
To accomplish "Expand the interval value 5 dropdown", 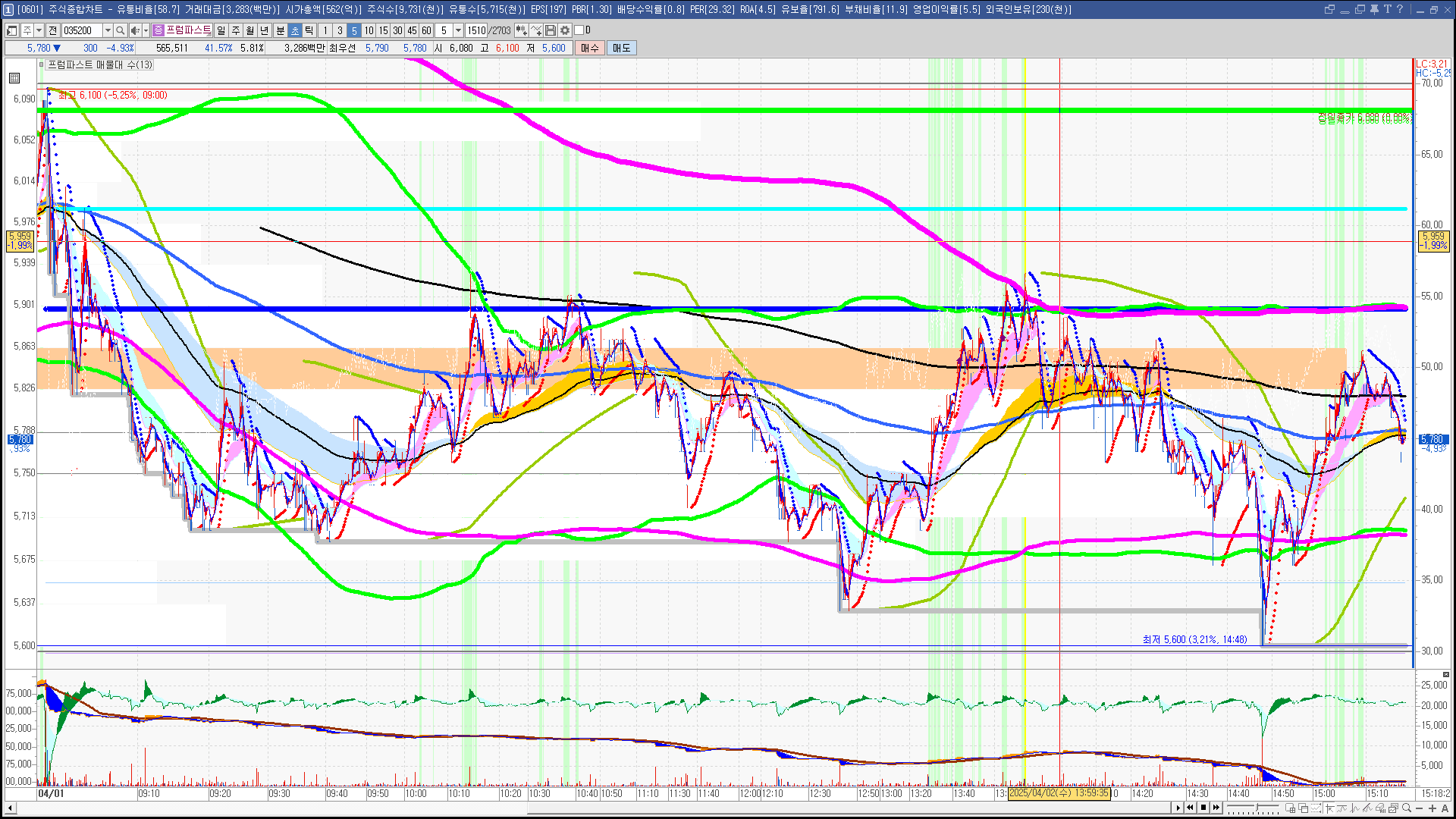I will pos(458,30).
